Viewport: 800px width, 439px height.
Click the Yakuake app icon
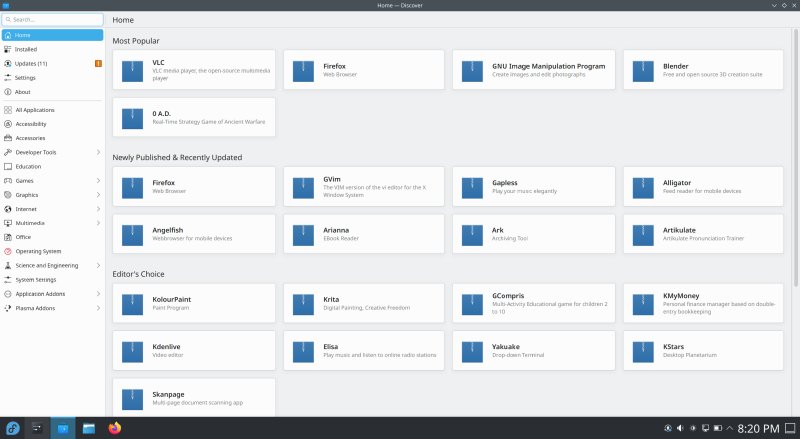click(x=472, y=352)
